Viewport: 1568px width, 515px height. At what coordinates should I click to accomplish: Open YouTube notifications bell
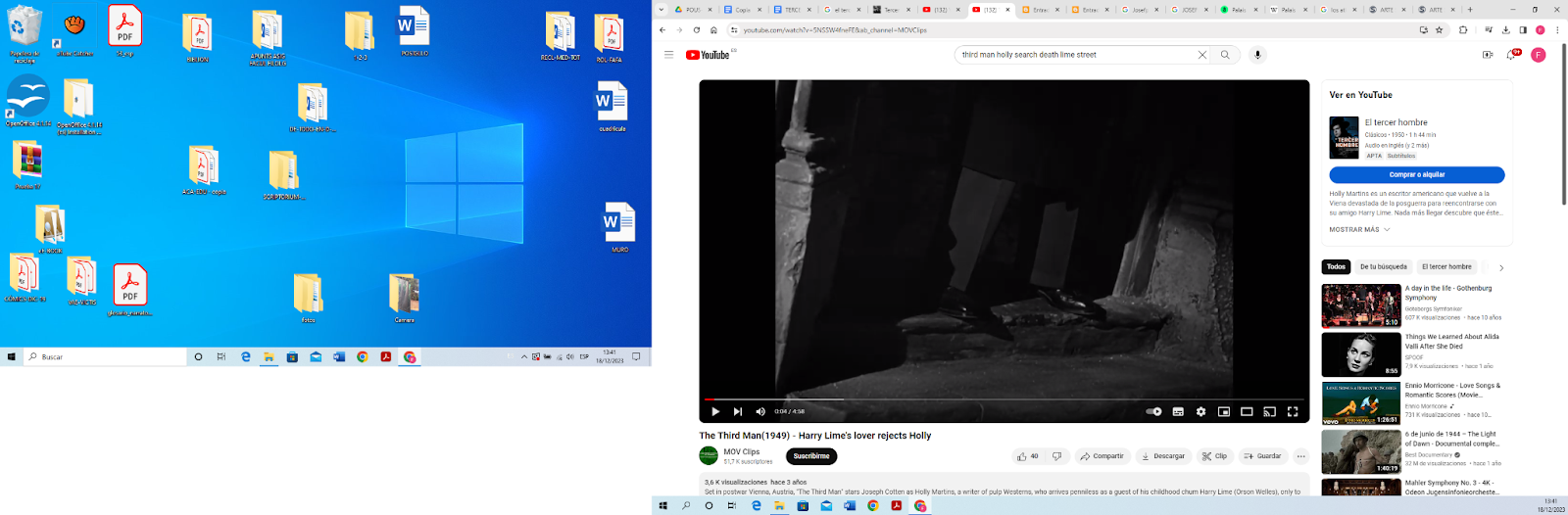1512,55
